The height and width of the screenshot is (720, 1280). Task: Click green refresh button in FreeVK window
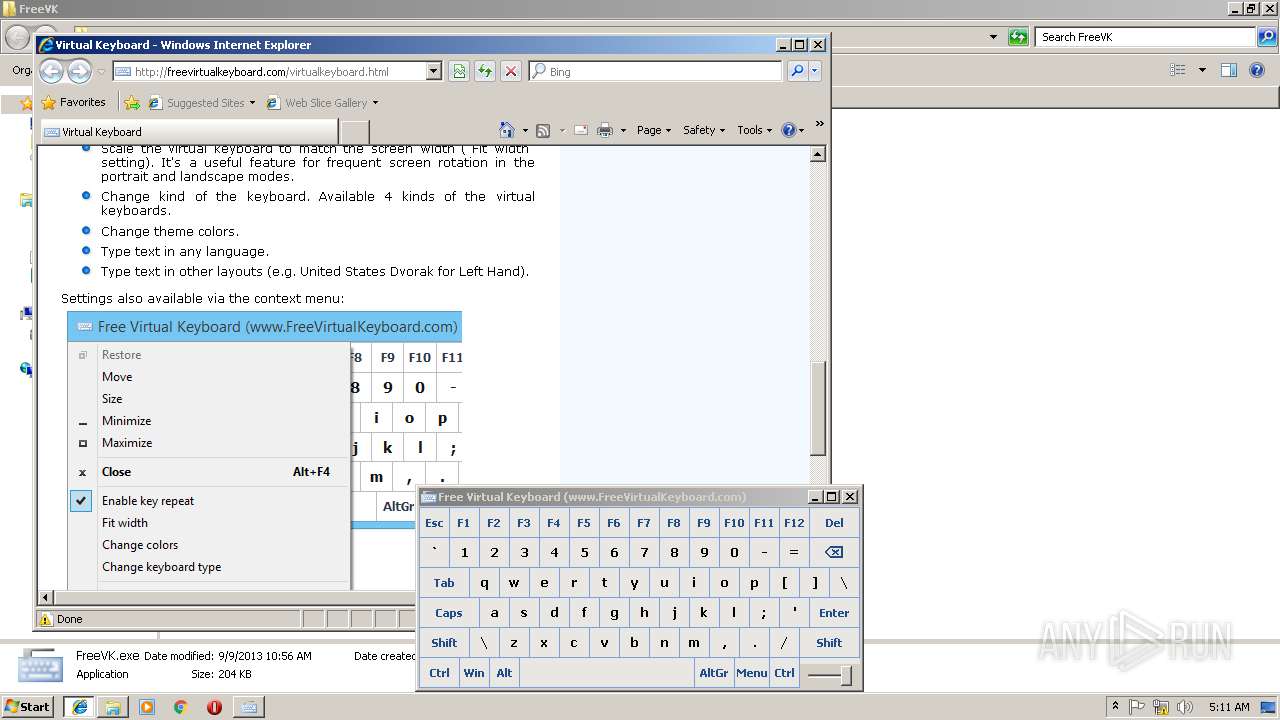point(1018,37)
